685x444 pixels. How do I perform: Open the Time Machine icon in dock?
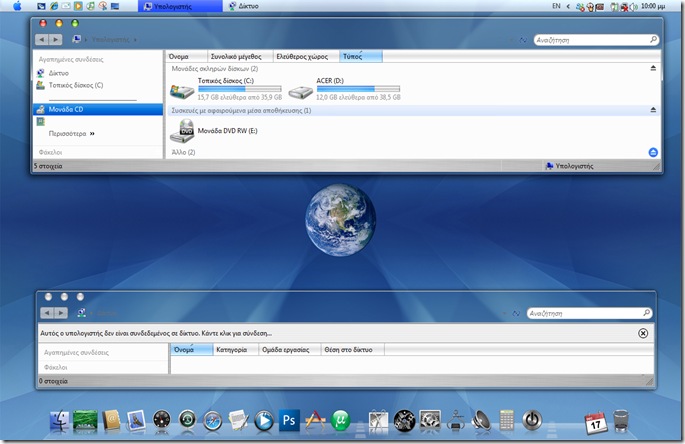pyautogui.click(x=187, y=420)
